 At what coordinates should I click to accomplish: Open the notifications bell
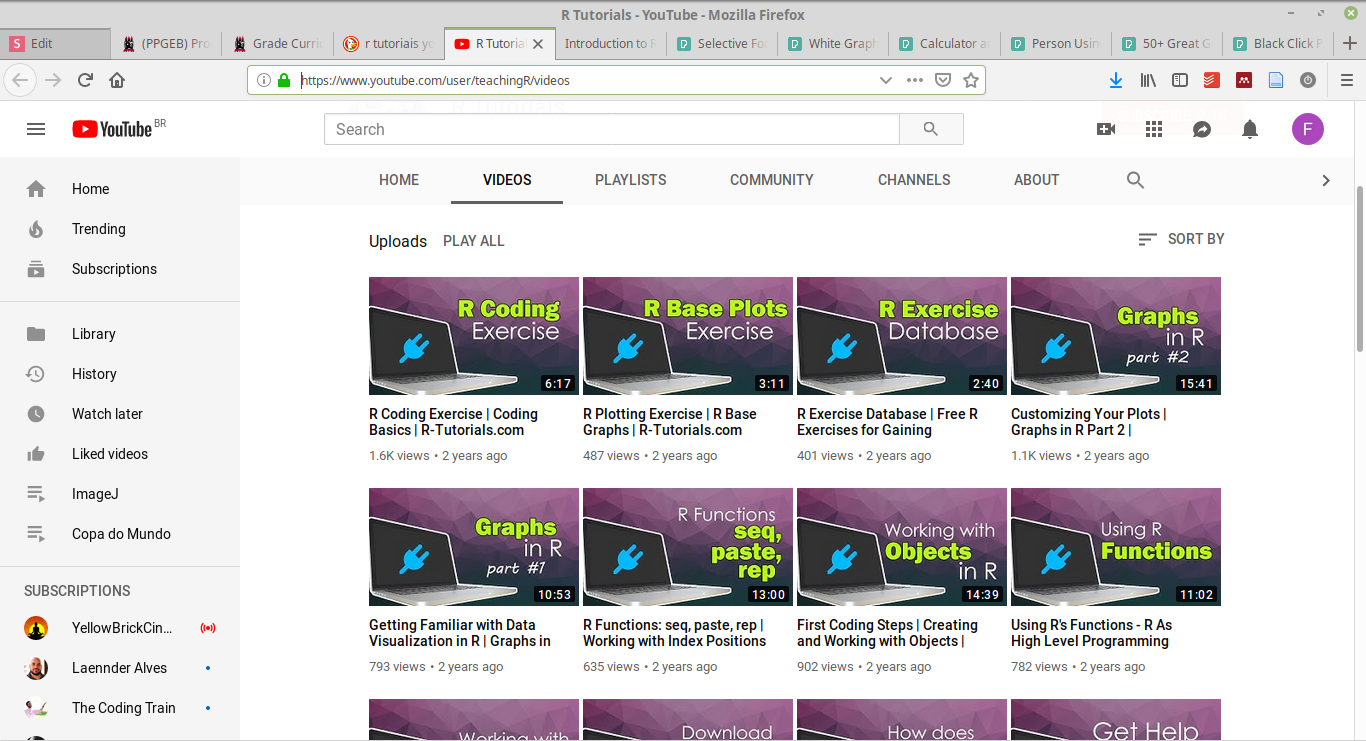click(x=1250, y=129)
